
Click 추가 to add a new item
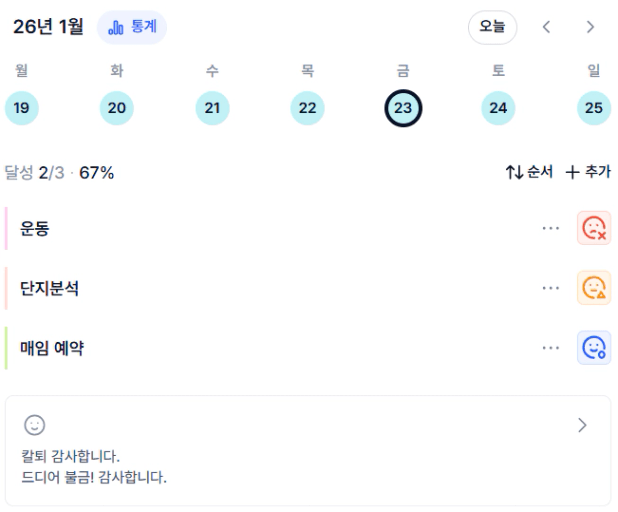[588, 172]
